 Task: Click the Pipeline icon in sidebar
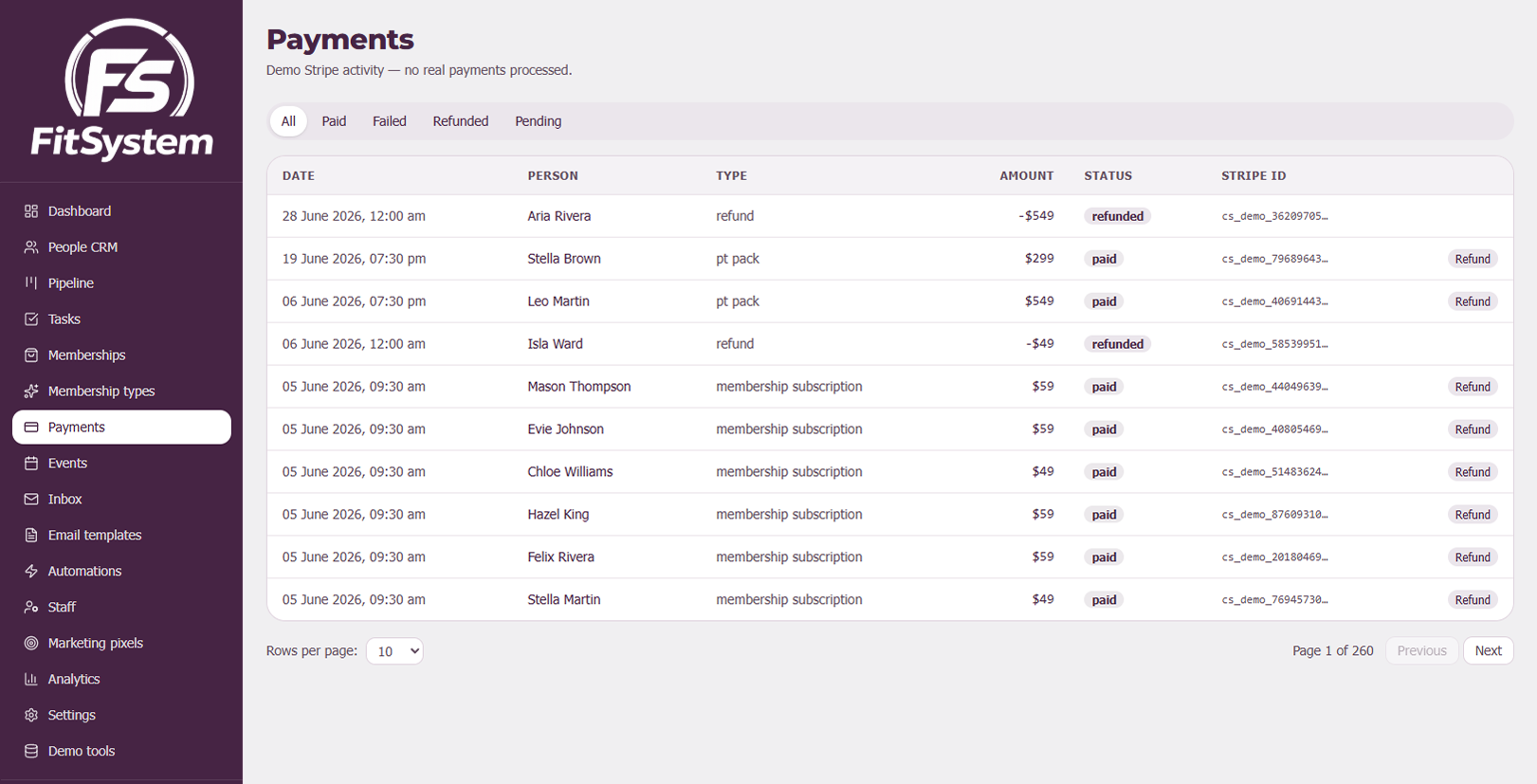(31, 283)
